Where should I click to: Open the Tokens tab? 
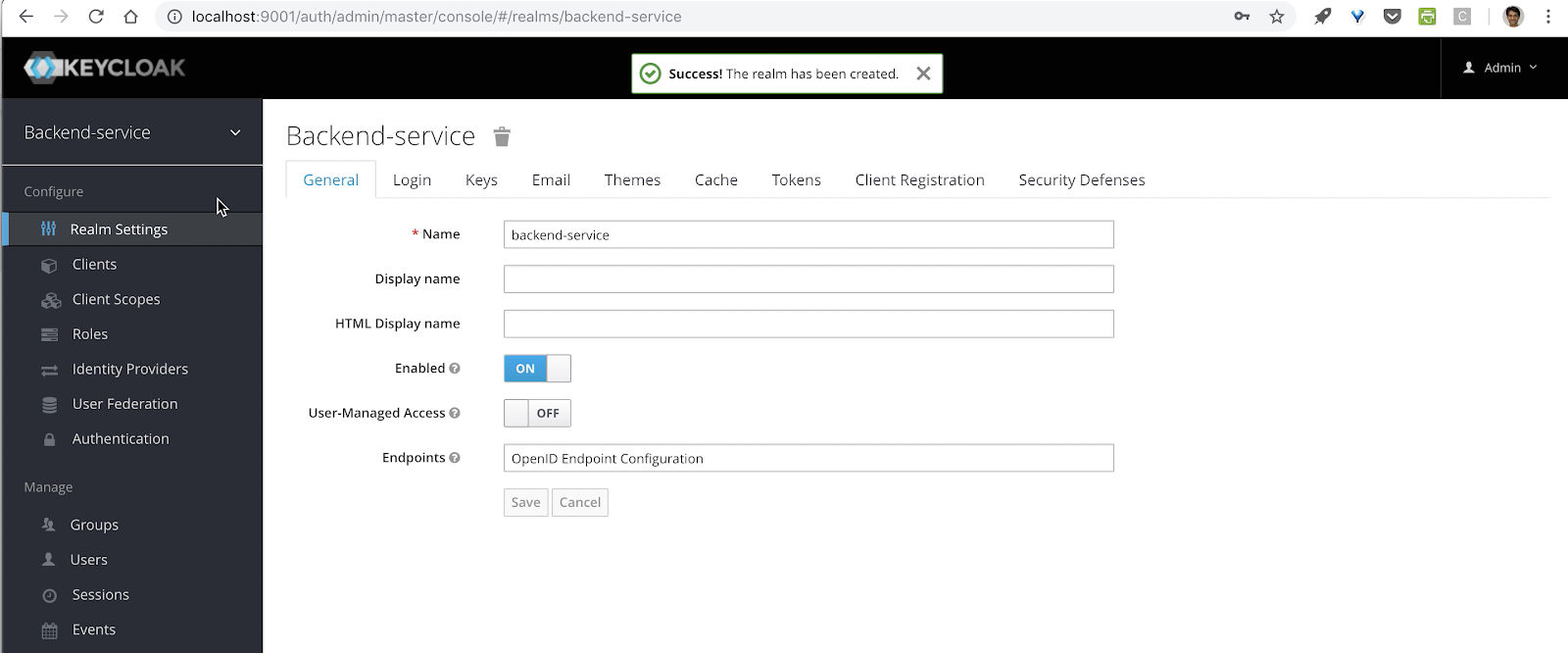tap(796, 180)
